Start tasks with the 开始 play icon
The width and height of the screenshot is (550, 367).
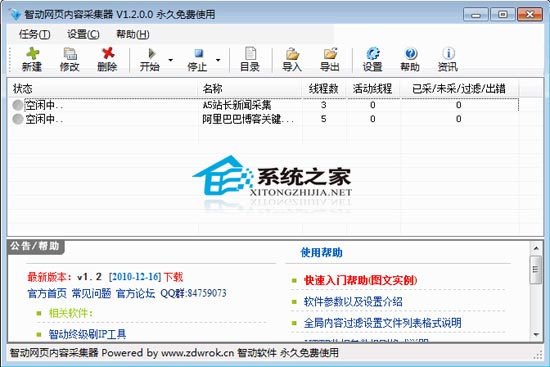point(152,53)
